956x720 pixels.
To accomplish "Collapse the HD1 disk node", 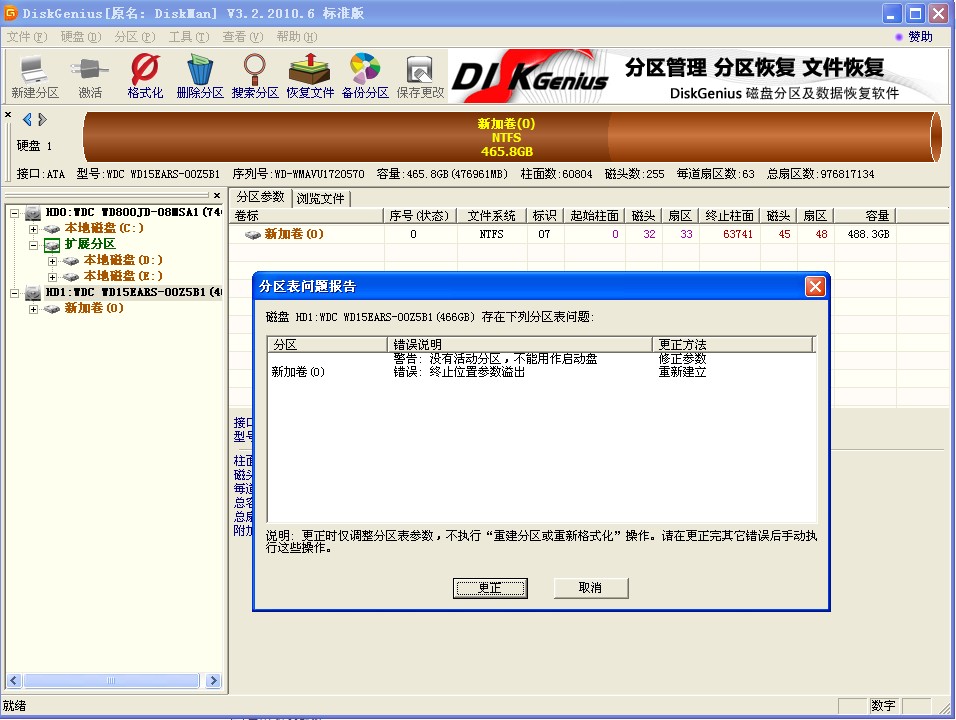I will [x=15, y=293].
